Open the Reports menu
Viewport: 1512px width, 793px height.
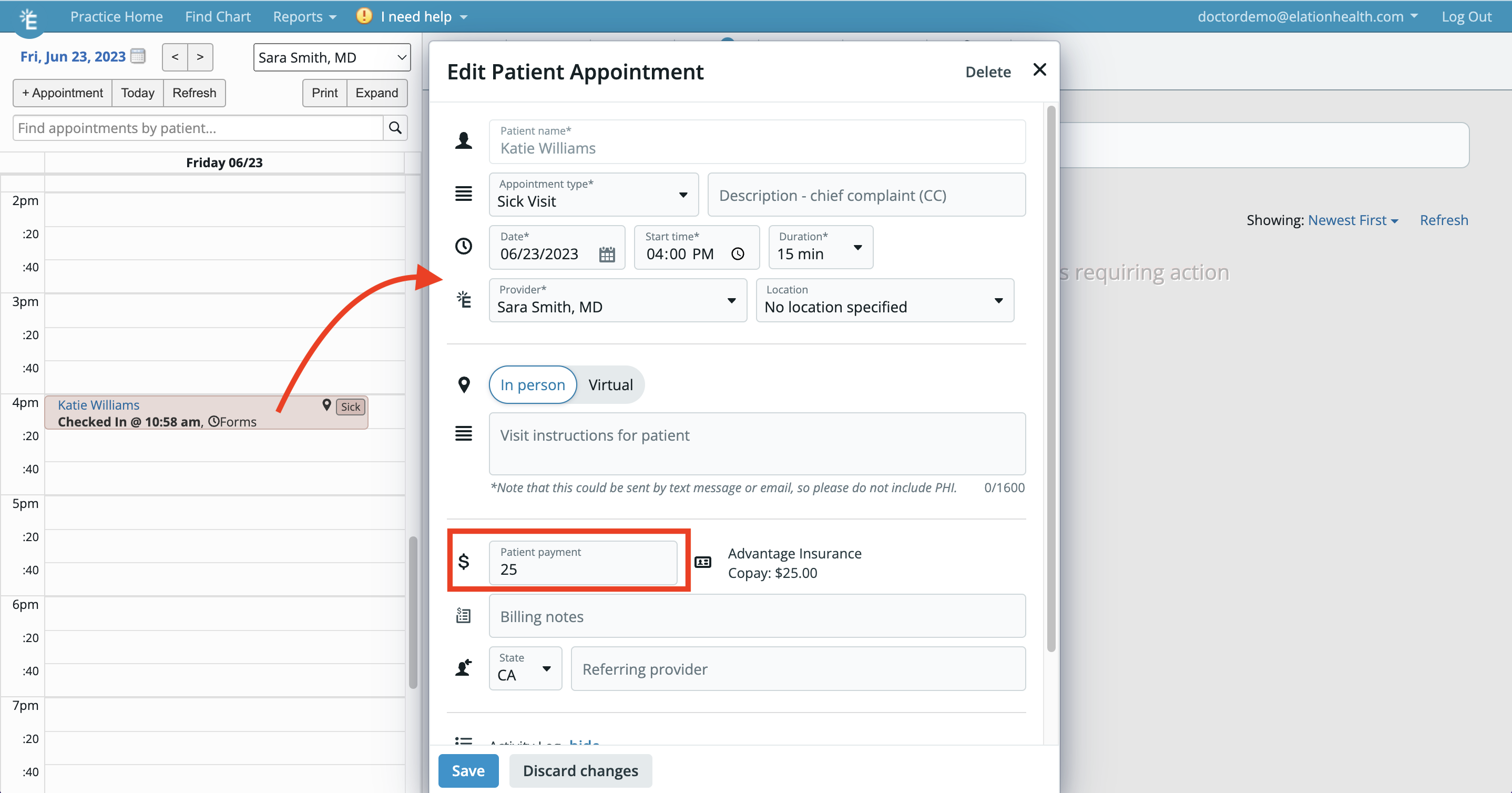coord(303,16)
